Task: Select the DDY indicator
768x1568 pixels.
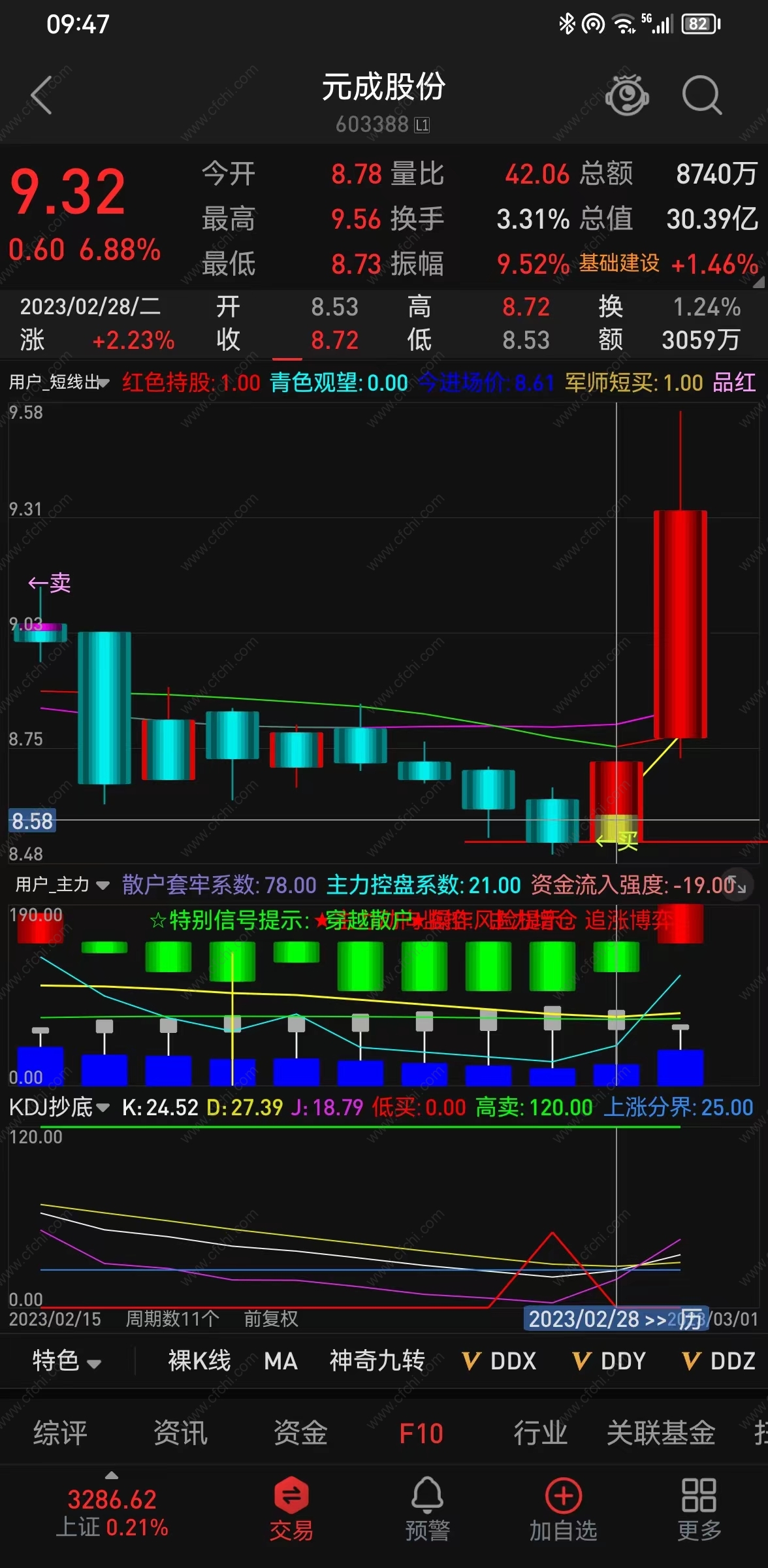Action: coord(609,1361)
